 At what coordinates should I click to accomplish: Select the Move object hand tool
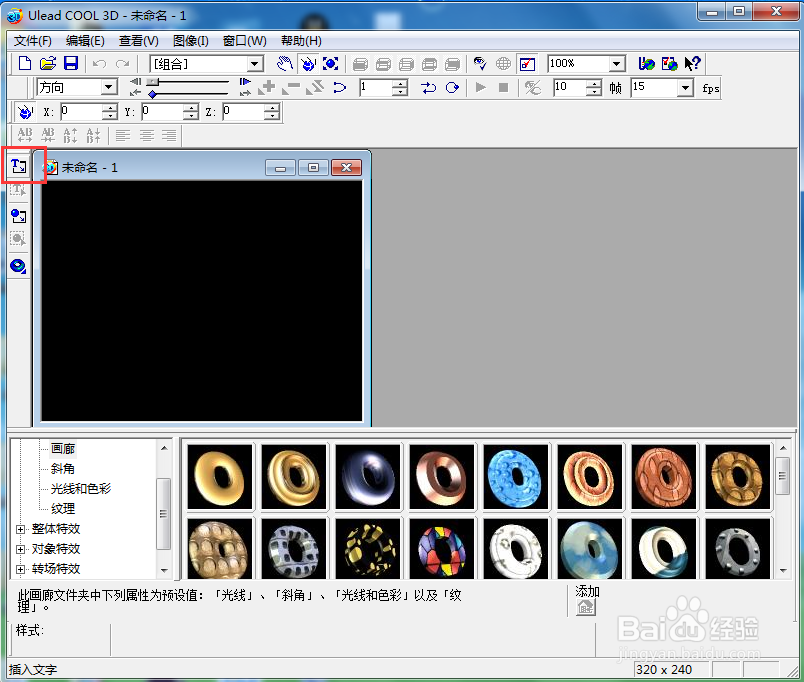285,64
